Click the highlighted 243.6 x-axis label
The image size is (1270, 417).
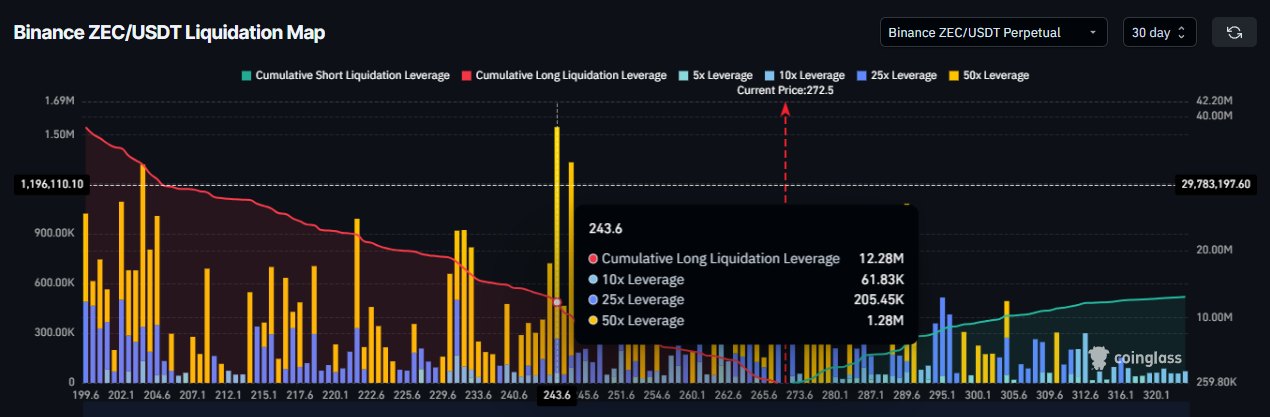(x=556, y=395)
